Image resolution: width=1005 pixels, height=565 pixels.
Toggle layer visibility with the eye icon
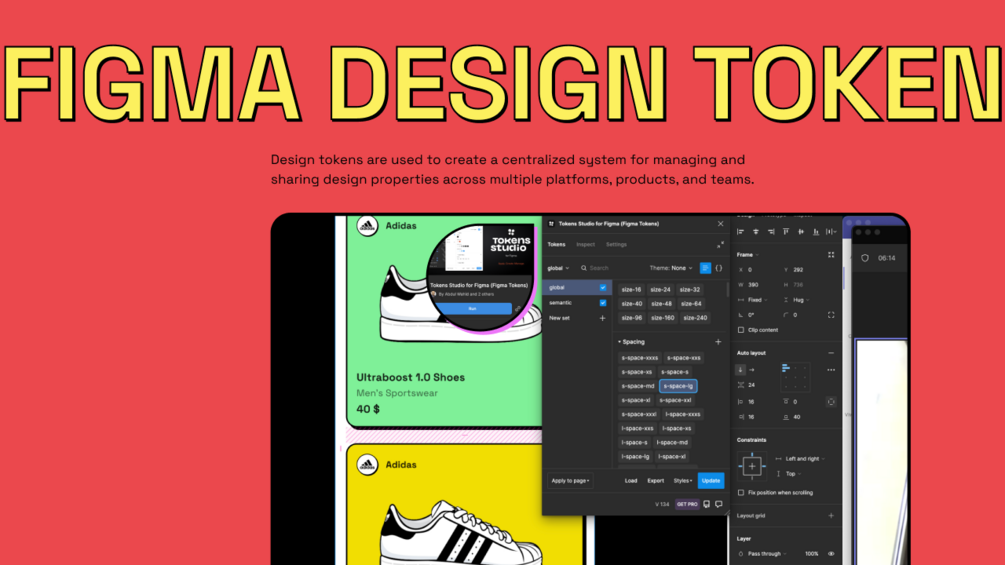(x=831, y=554)
